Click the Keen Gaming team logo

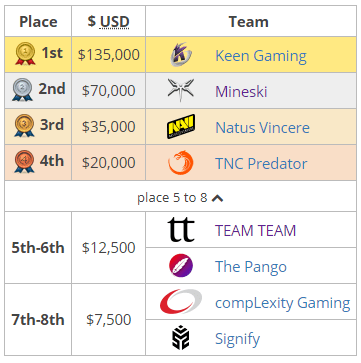[x=181, y=55]
